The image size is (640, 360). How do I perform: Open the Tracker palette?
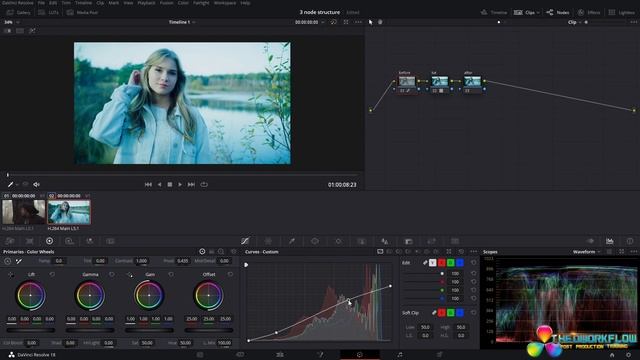point(338,241)
